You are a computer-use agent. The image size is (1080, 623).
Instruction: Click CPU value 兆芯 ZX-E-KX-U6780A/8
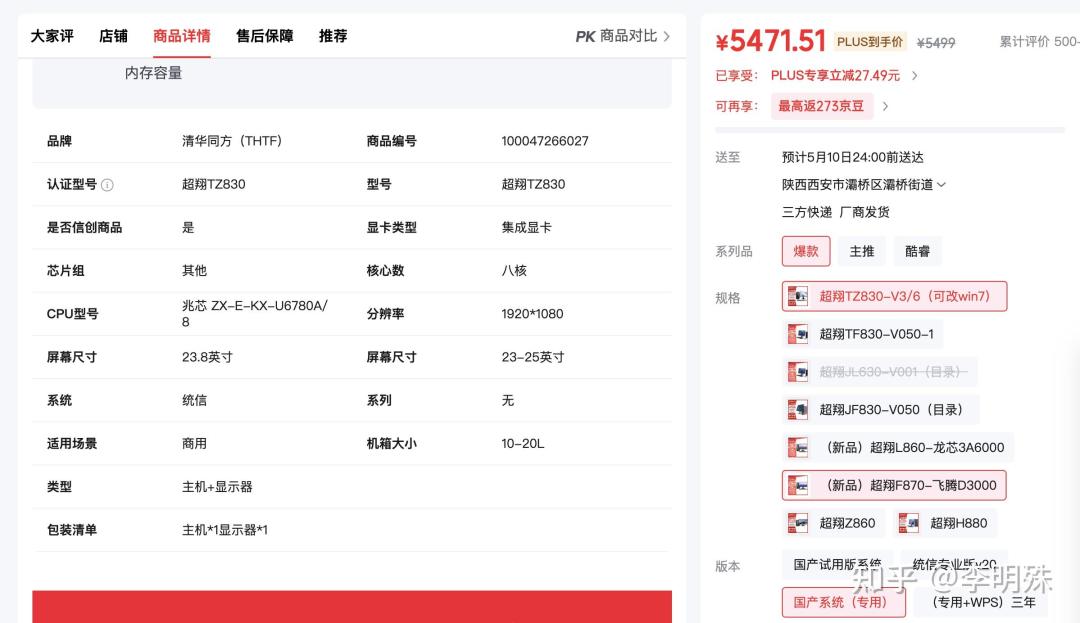[255, 313]
